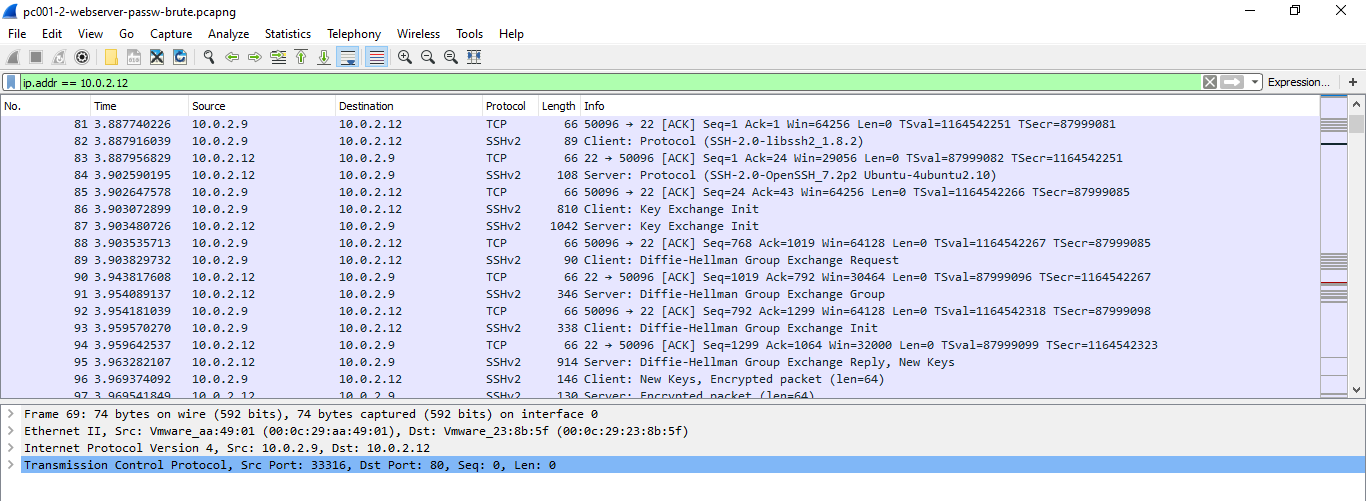
Task: Click the ip.addr display filter field
Action: 600,82
